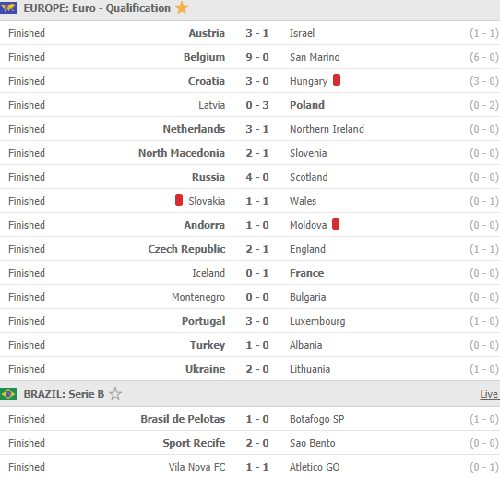Image resolution: width=500 pixels, height=478 pixels.
Task: Click the Netherlands half-time score (0 - 0)
Action: tap(484, 129)
